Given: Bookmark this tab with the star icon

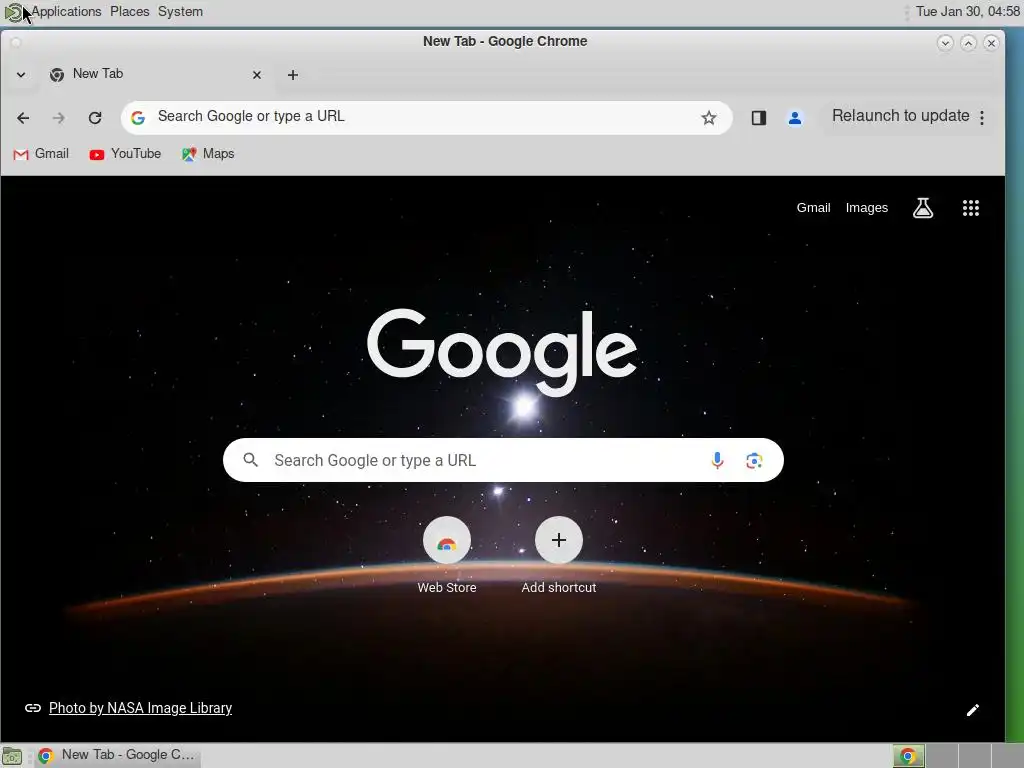Looking at the screenshot, I should click(709, 118).
